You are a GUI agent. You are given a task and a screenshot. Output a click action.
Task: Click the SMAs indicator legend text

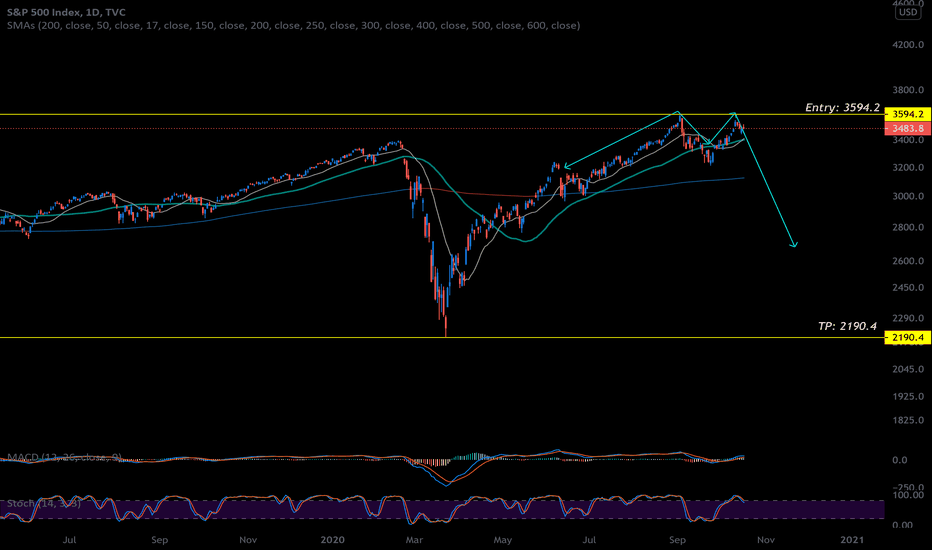click(x=294, y=26)
